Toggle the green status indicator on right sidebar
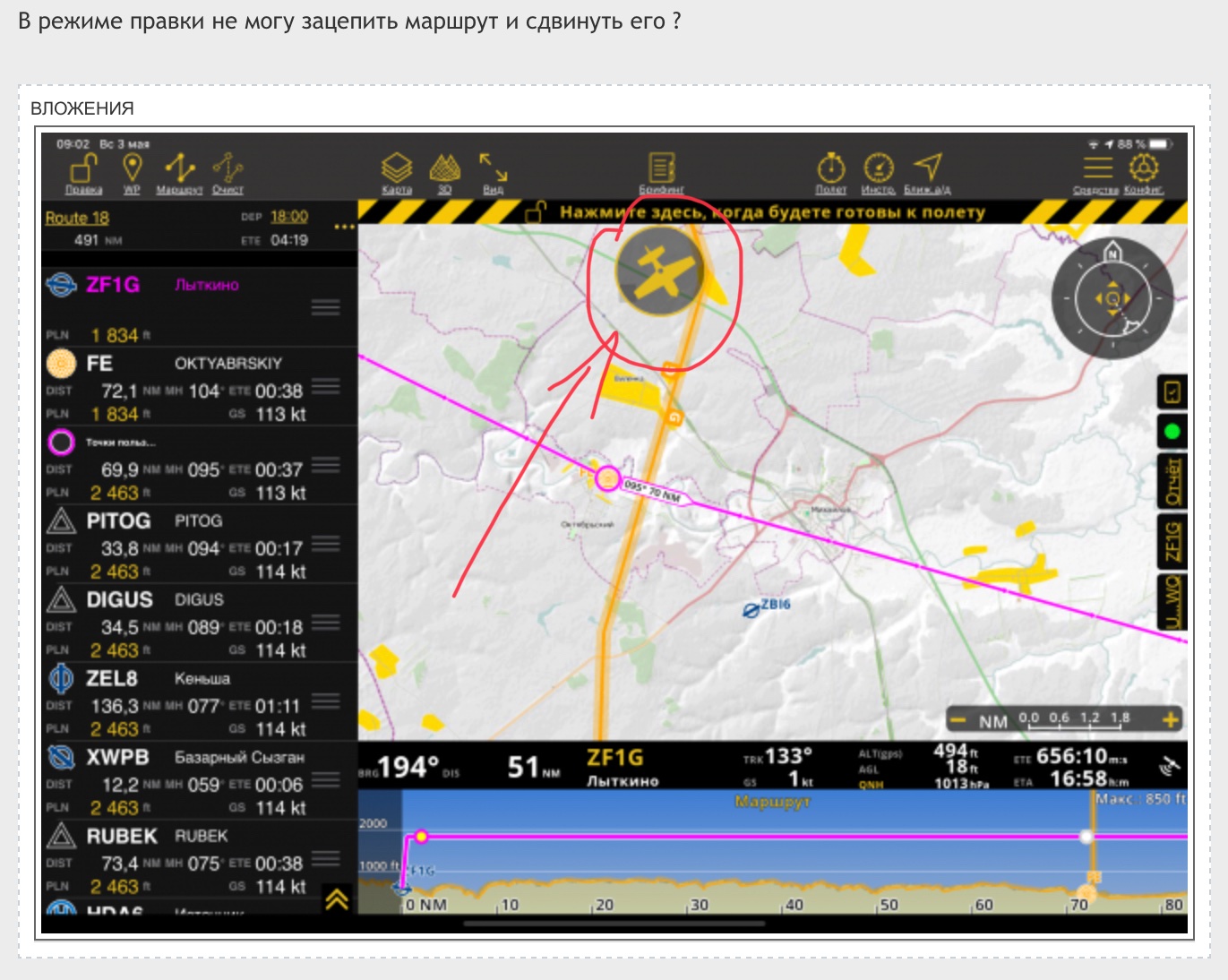The image size is (1228, 980). [x=1171, y=432]
